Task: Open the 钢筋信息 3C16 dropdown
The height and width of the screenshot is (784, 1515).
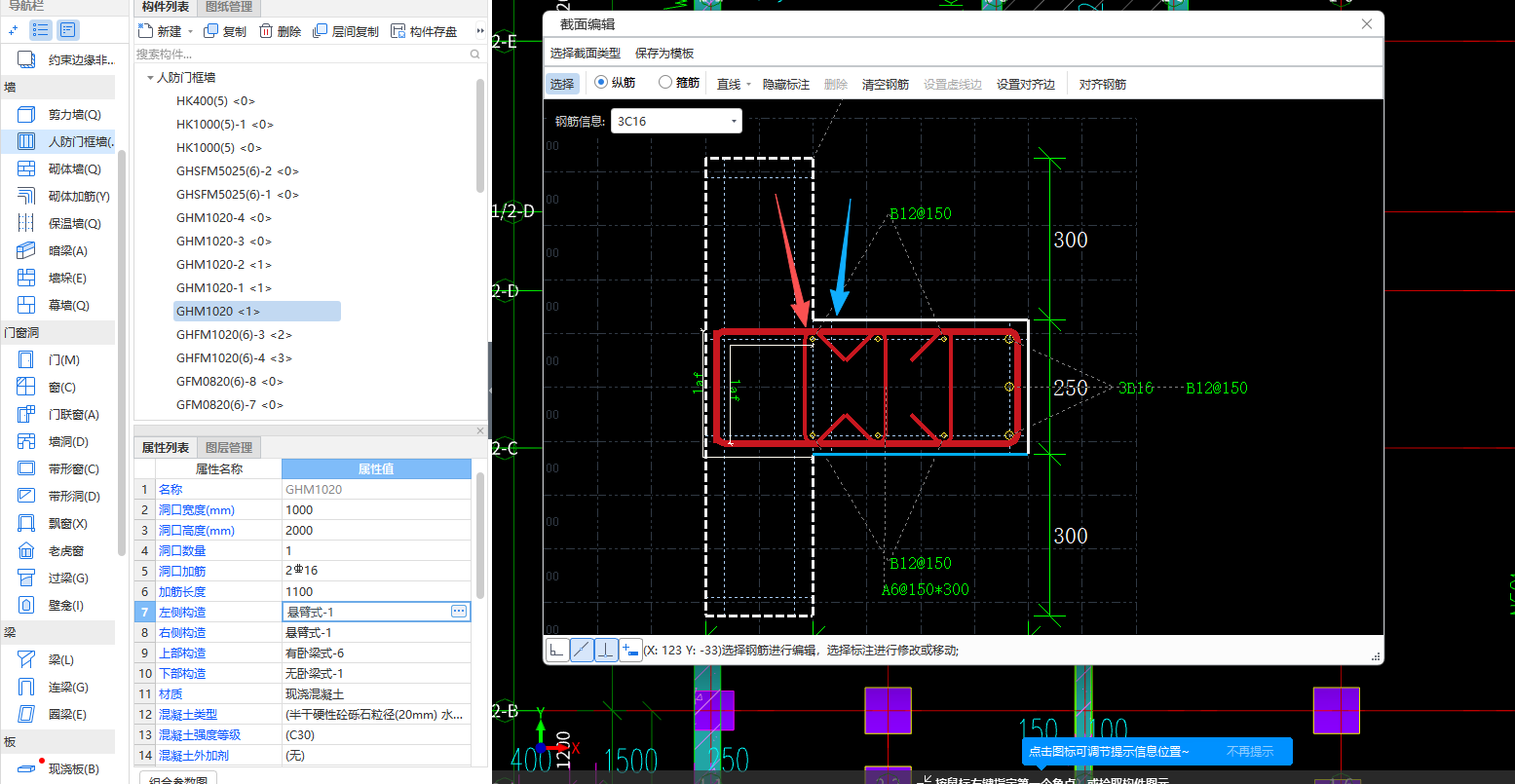Action: [733, 122]
